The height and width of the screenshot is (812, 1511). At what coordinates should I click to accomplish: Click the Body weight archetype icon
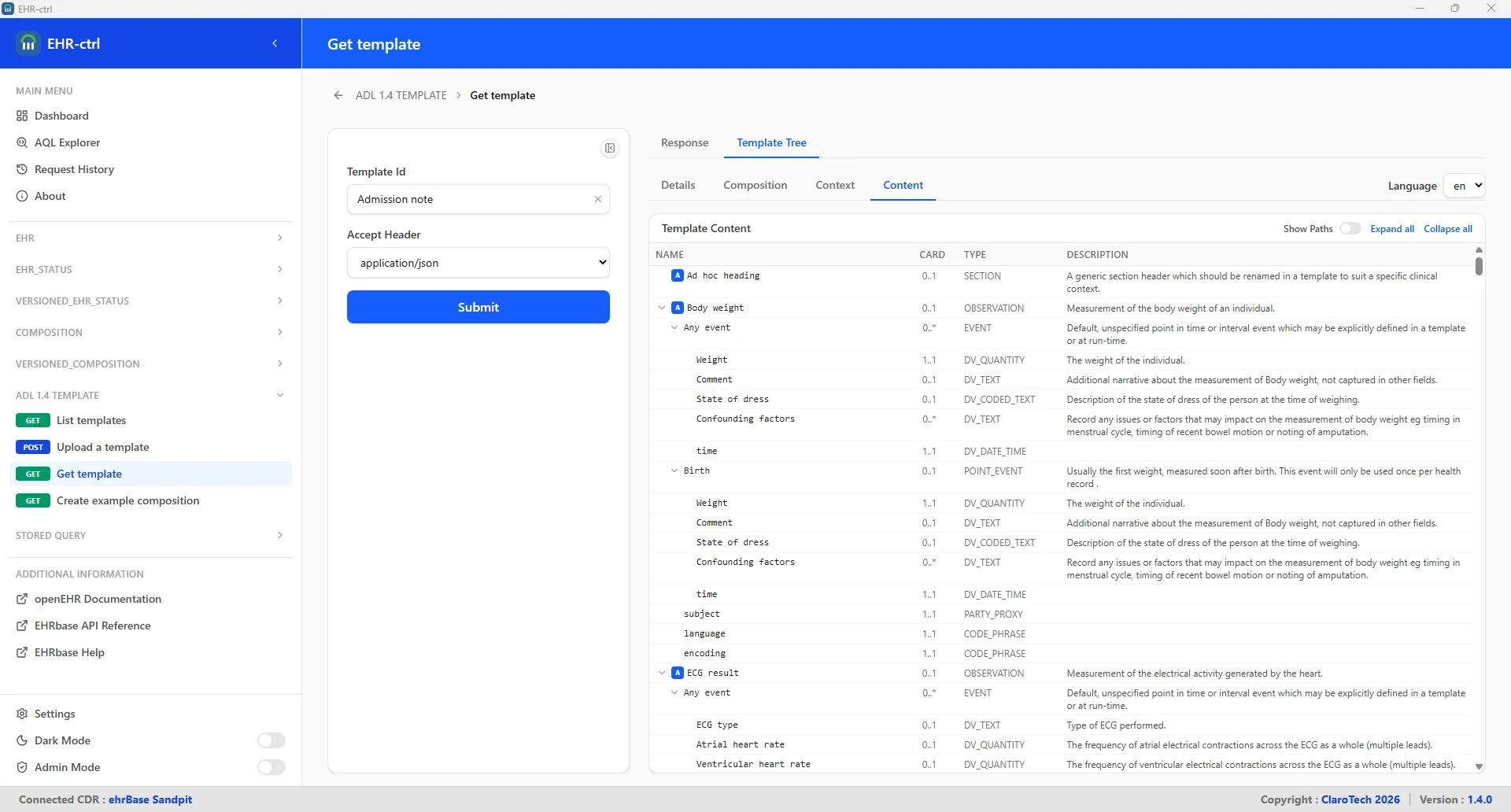[x=678, y=308]
